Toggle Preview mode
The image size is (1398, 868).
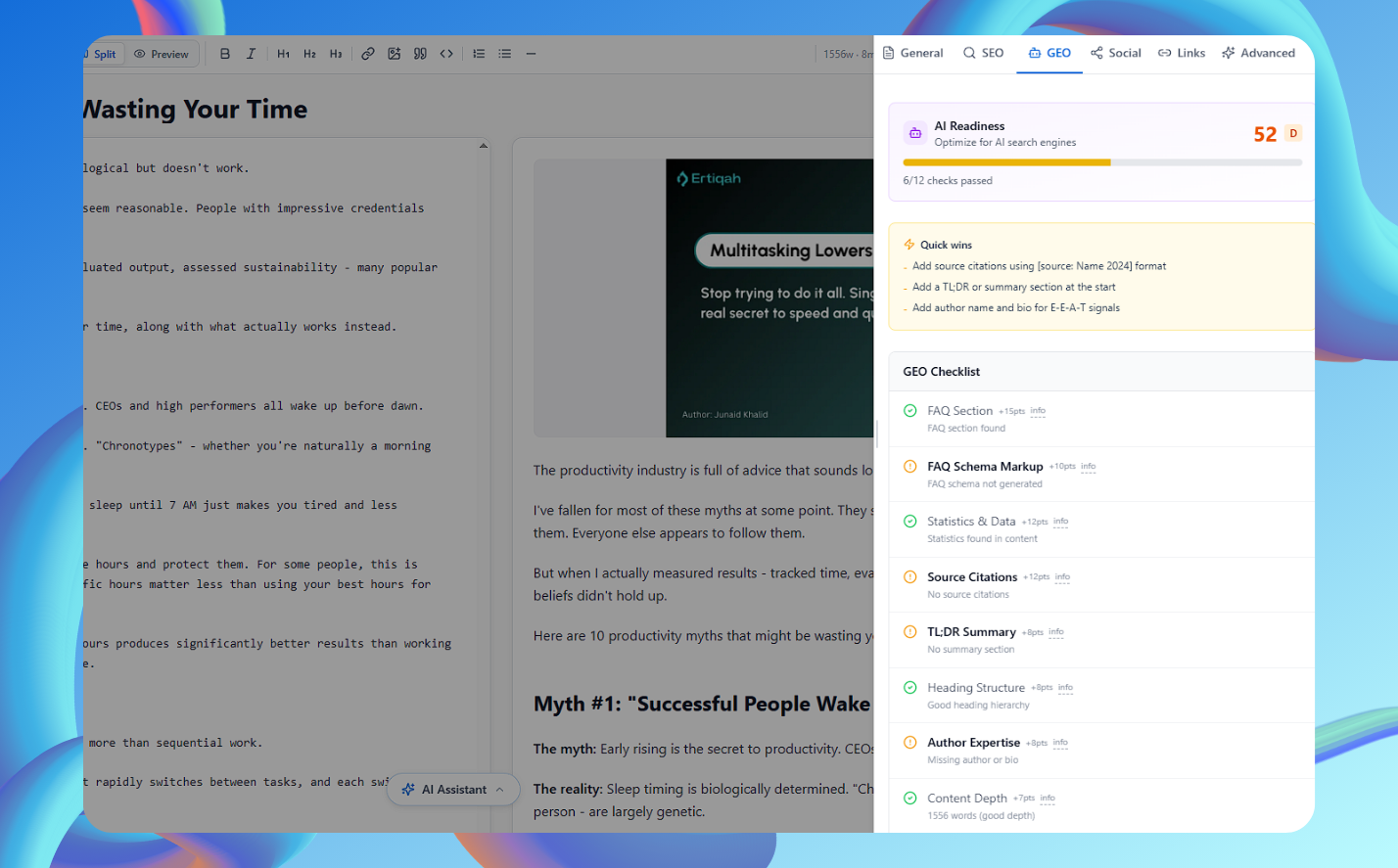[x=162, y=54]
